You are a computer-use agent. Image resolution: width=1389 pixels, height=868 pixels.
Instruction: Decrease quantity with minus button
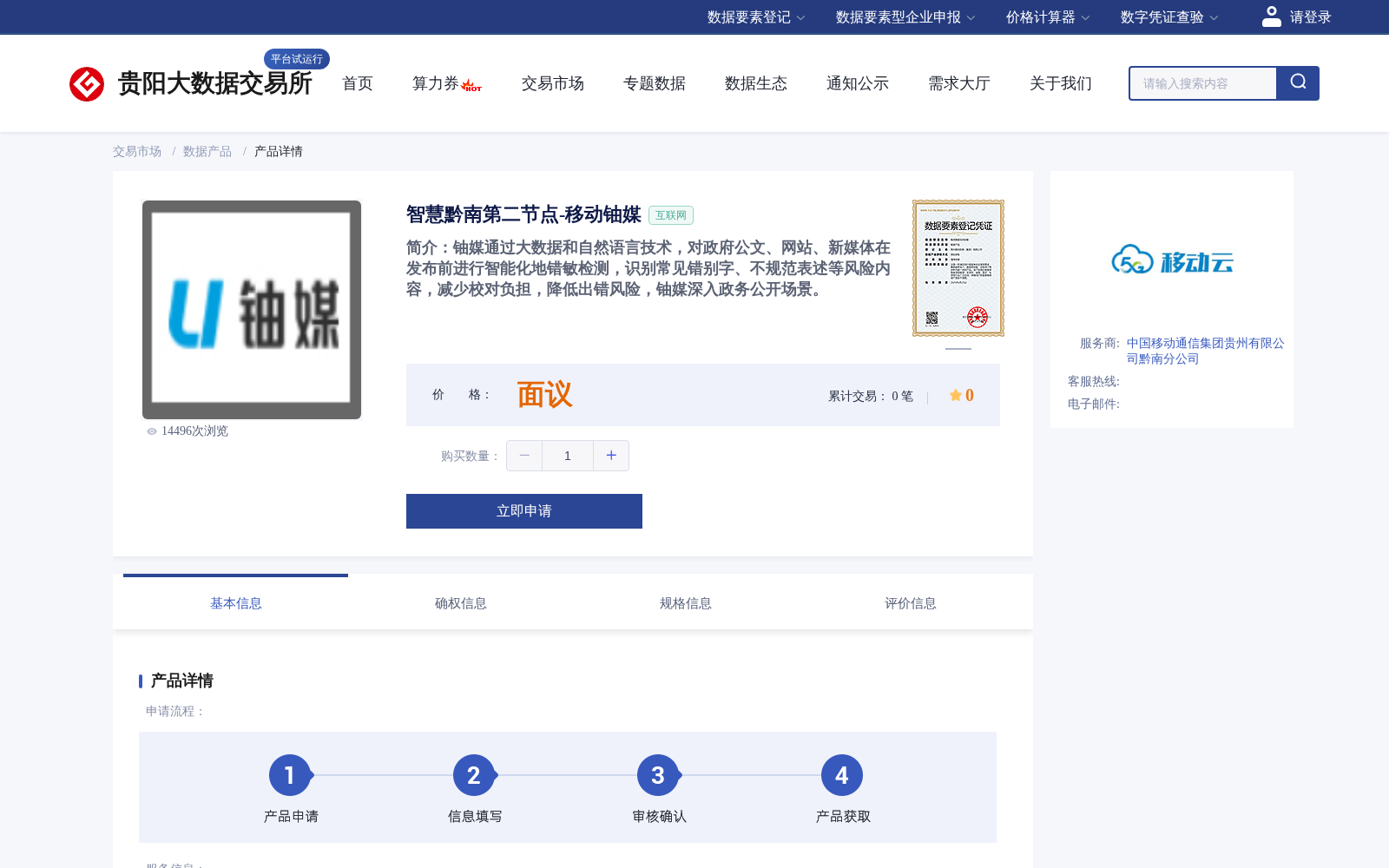(x=524, y=456)
